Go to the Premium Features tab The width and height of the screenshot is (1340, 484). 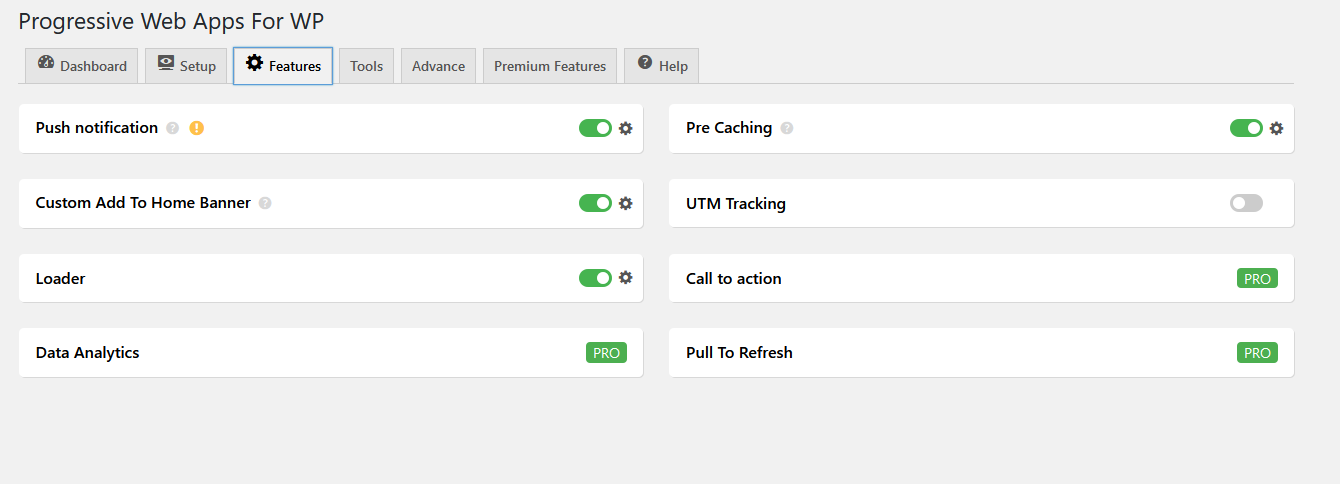(550, 66)
